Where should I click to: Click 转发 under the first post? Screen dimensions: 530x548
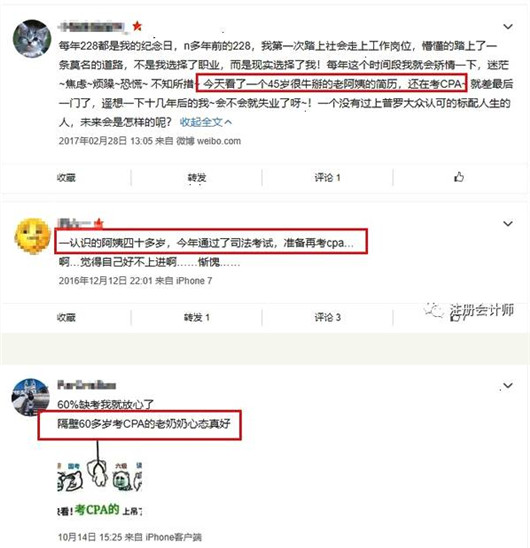click(197, 178)
